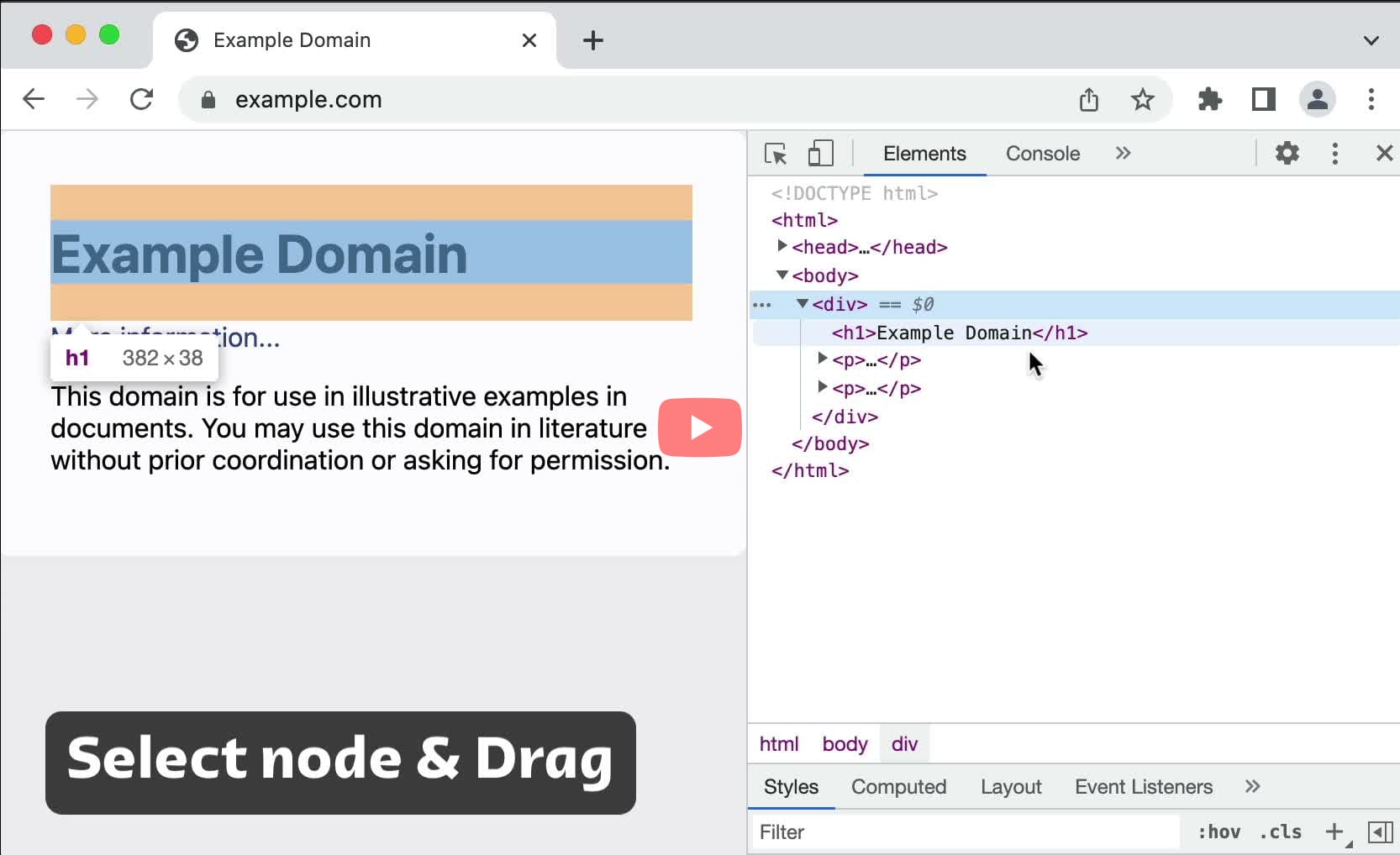The image size is (1400, 855).
Task: Click the Example Domain page heading
Action: tap(259, 254)
